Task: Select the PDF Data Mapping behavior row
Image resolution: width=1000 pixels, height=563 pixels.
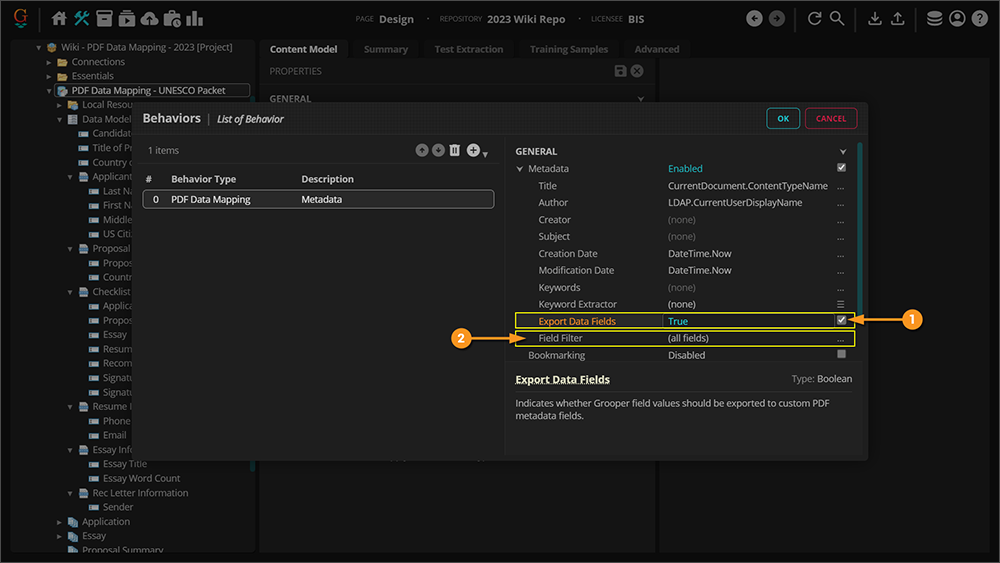Action: pos(318,199)
